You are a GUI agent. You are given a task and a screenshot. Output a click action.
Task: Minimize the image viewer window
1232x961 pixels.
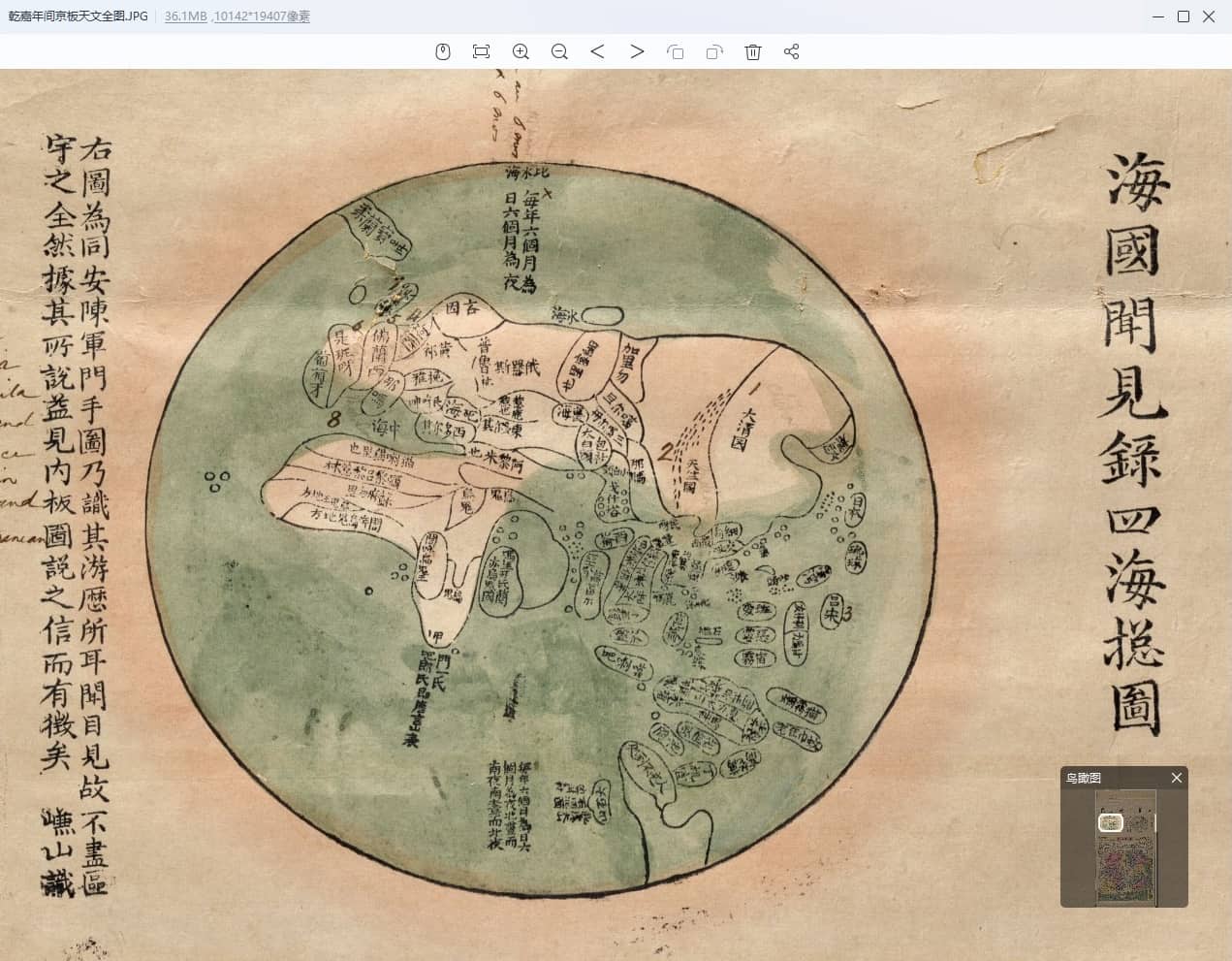pyautogui.click(x=1158, y=16)
